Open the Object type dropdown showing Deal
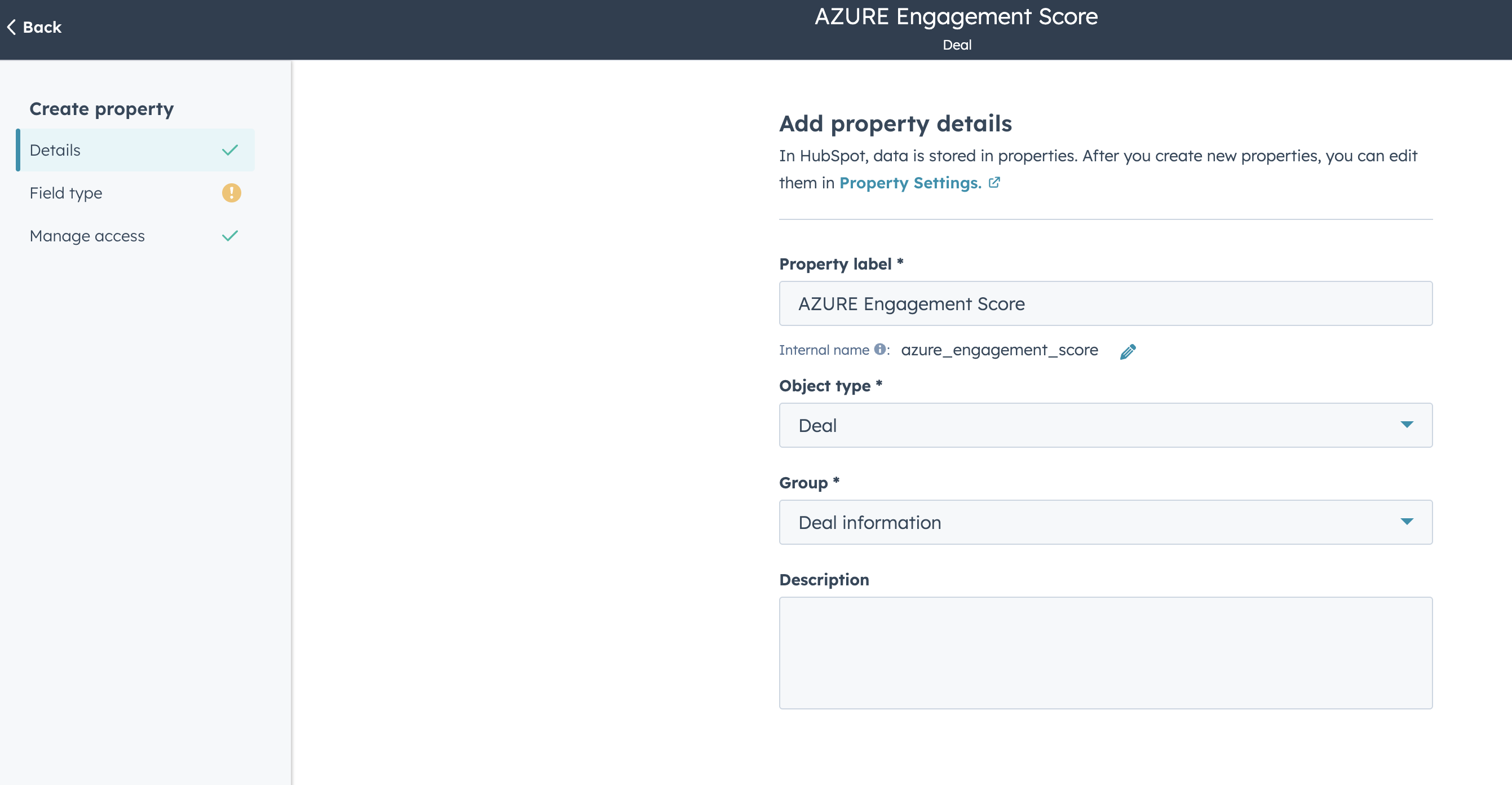Image resolution: width=1512 pixels, height=785 pixels. click(x=1092, y=425)
